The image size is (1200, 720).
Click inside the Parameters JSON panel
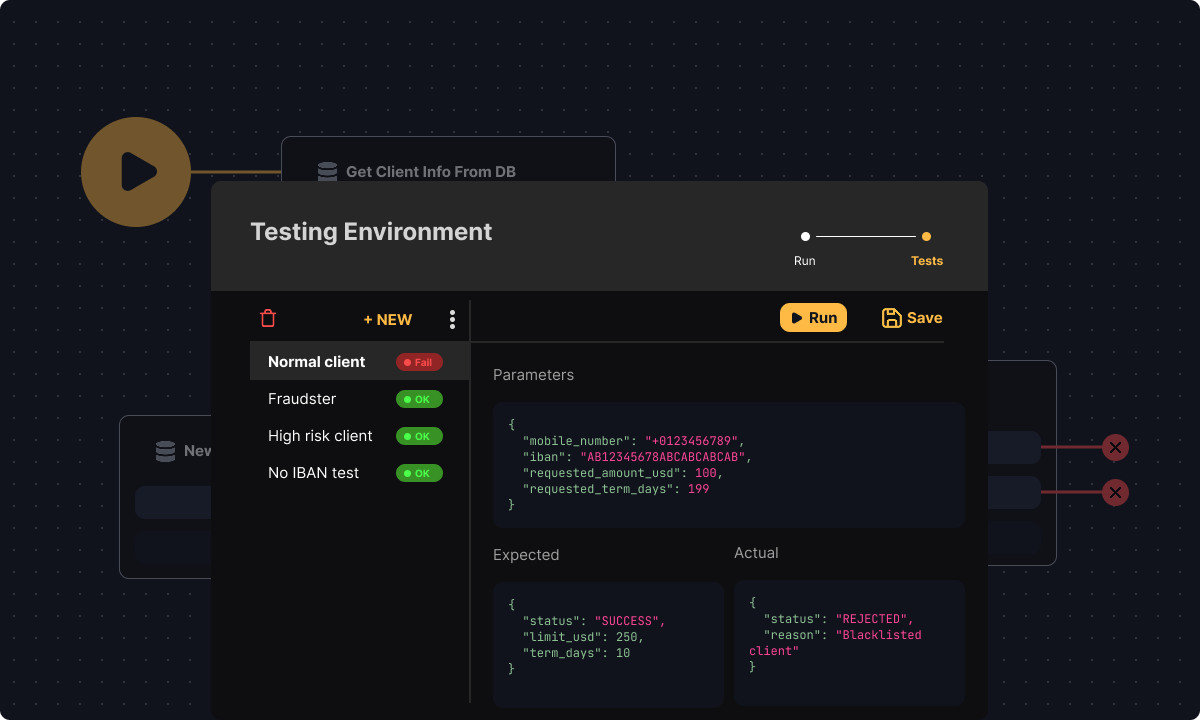pos(728,464)
